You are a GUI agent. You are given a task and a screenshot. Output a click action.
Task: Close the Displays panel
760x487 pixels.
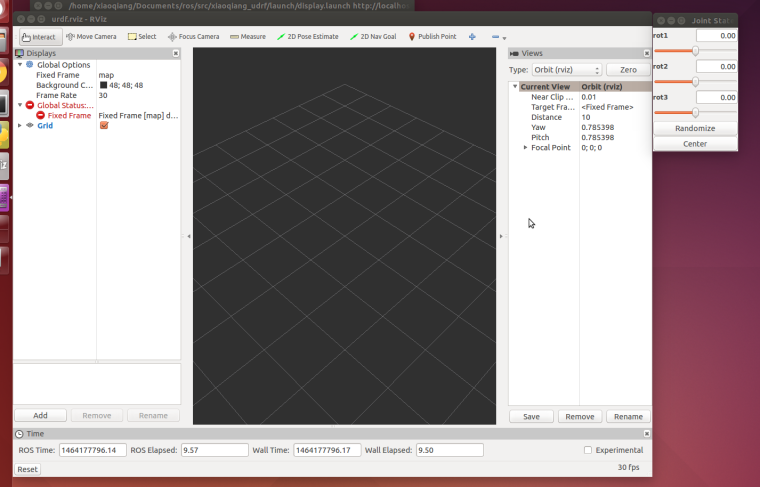(x=175, y=53)
